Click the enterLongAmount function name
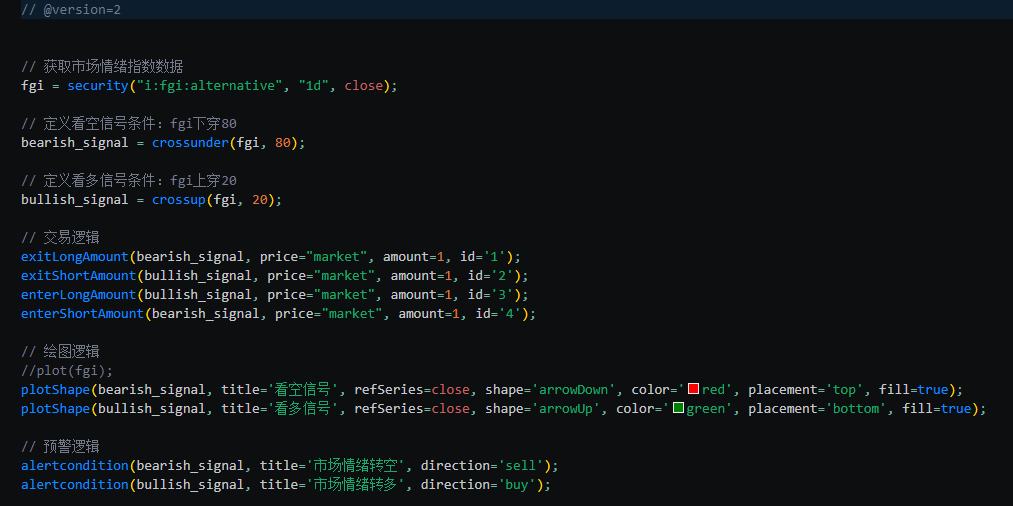Image resolution: width=1013 pixels, height=506 pixels. click(x=78, y=295)
